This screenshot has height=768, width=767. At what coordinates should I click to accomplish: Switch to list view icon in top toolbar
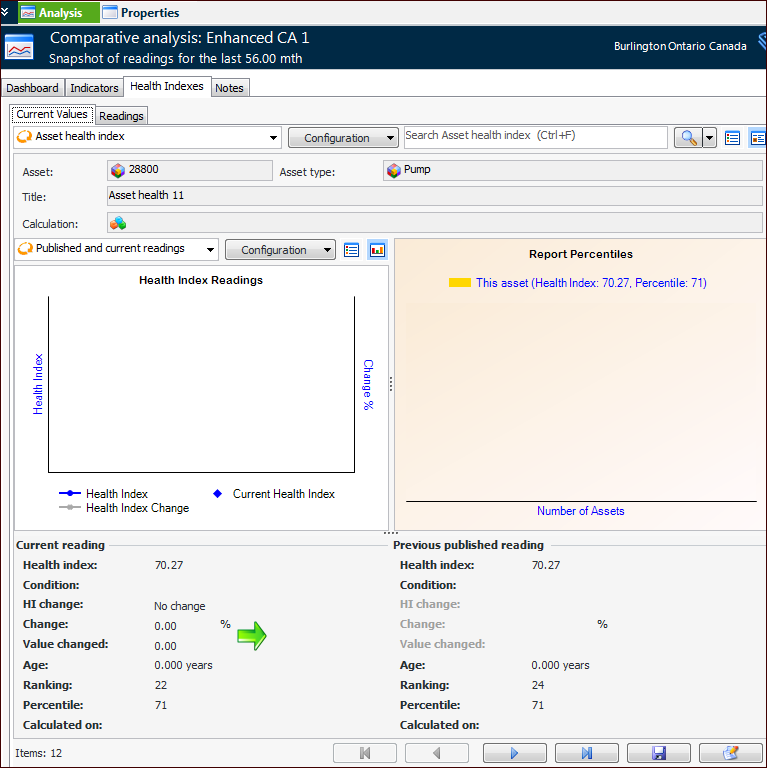pyautogui.click(x=732, y=138)
